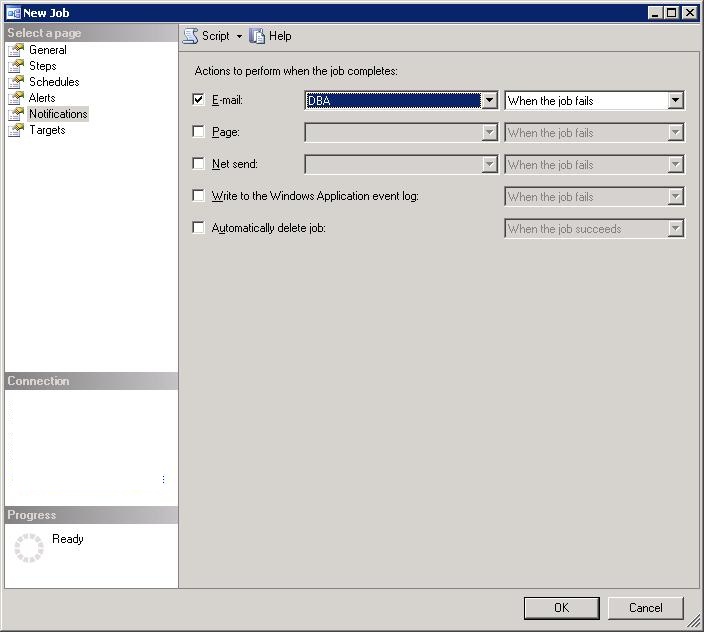Click the Help toolbar button

[271, 36]
